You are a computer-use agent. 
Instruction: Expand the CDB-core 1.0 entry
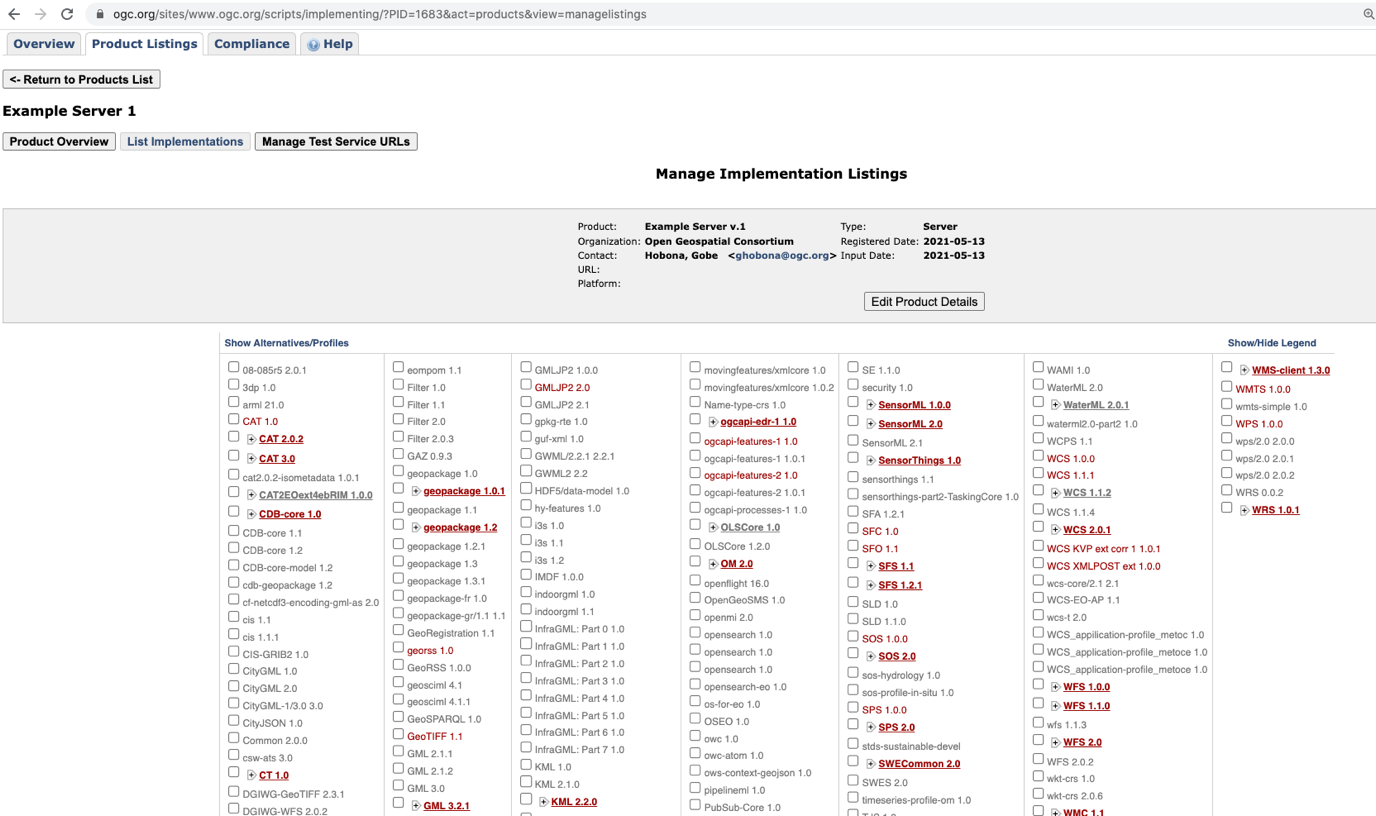point(252,514)
